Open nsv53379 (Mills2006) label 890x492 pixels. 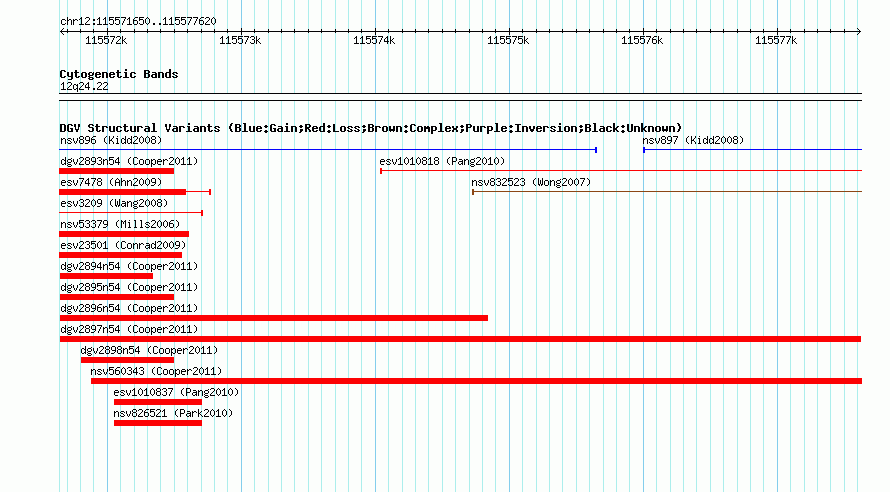click(x=120, y=224)
